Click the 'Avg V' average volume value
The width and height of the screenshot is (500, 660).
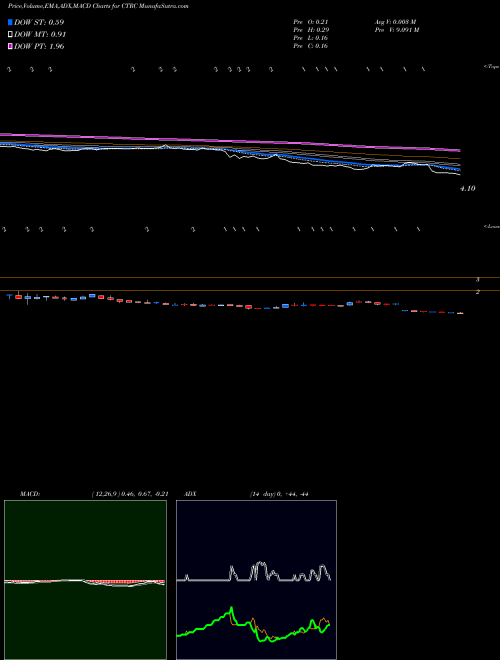(x=396, y=22)
